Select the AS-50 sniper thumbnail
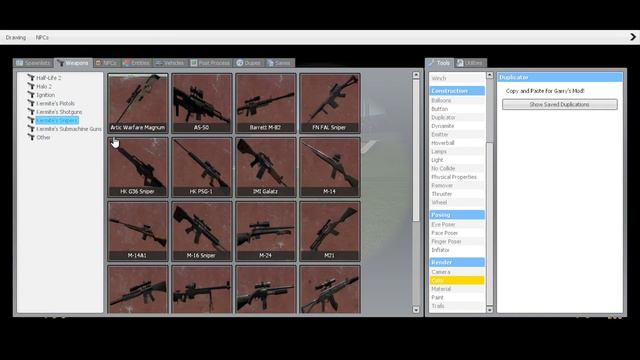This screenshot has height=360, width=640. pos(202,103)
